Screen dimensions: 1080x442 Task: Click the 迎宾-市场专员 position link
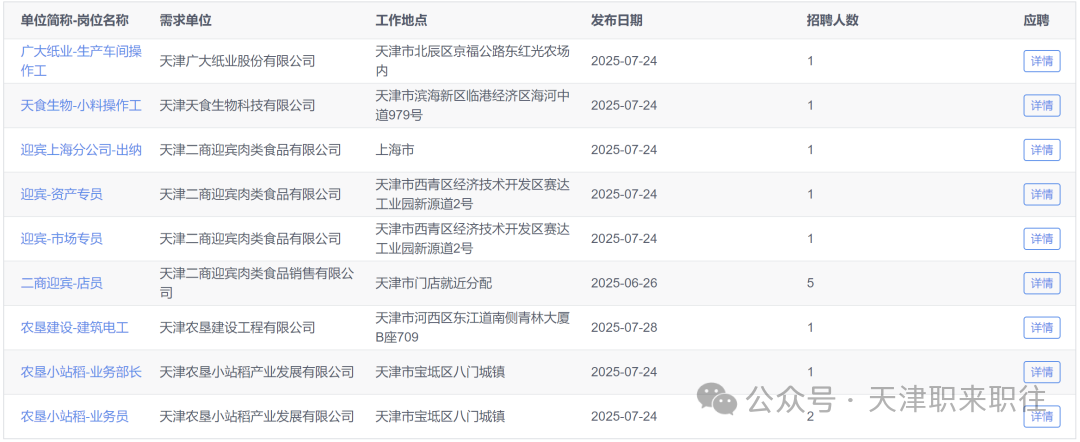pyautogui.click(x=61, y=238)
